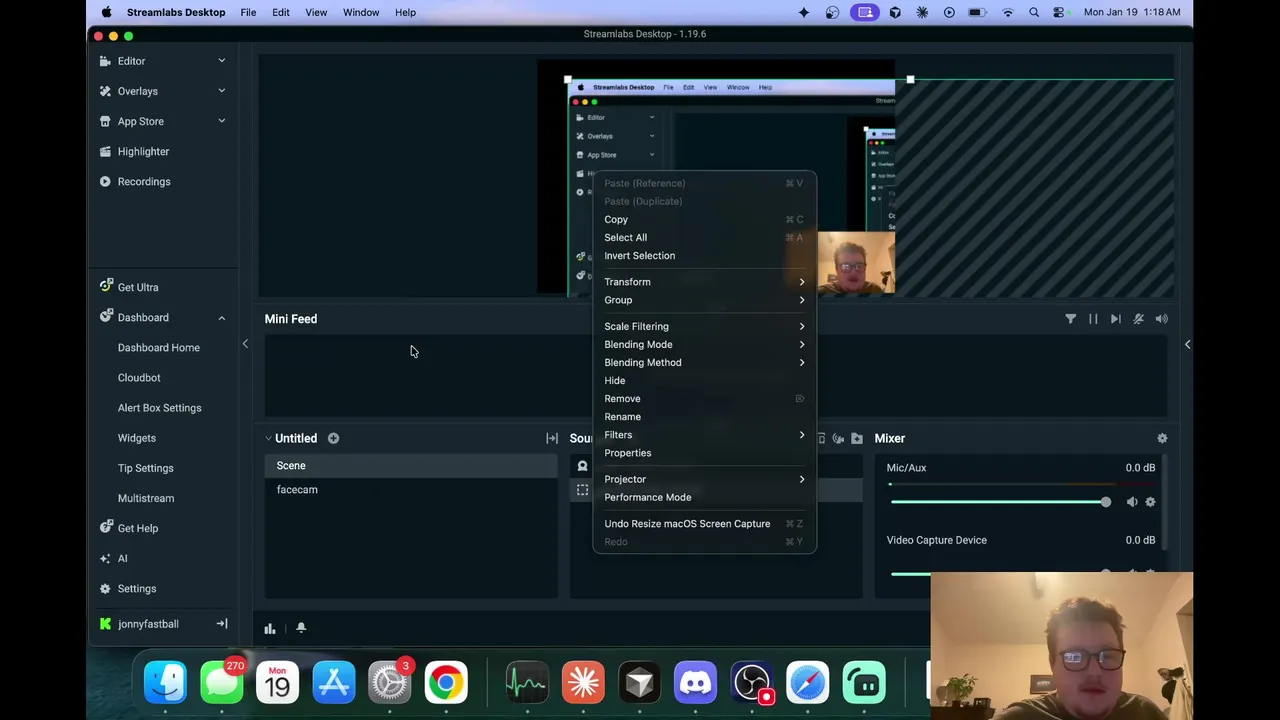This screenshot has height=720, width=1280.
Task: Open the Scale Filtering submenu
Action: 704,326
